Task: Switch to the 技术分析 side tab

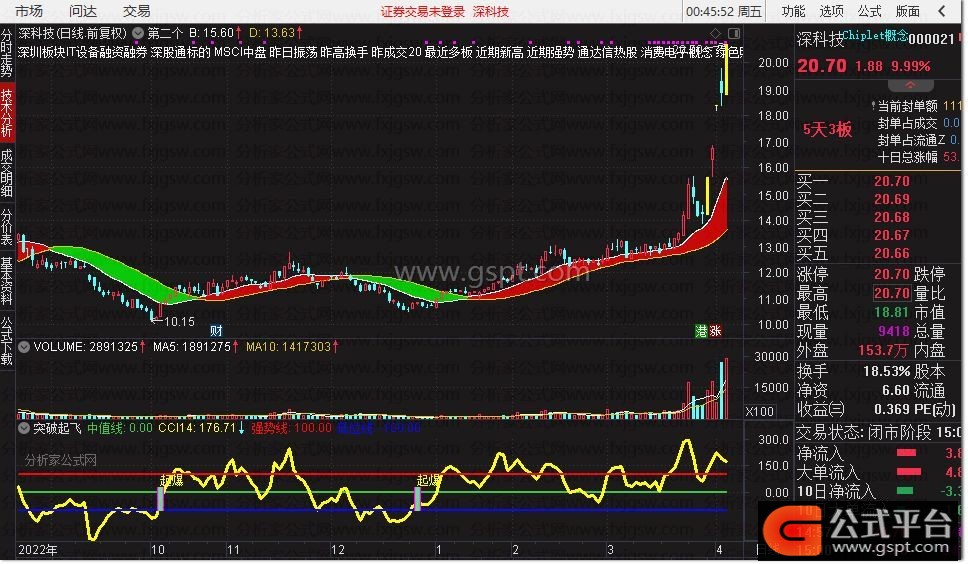Action: coord(6,113)
